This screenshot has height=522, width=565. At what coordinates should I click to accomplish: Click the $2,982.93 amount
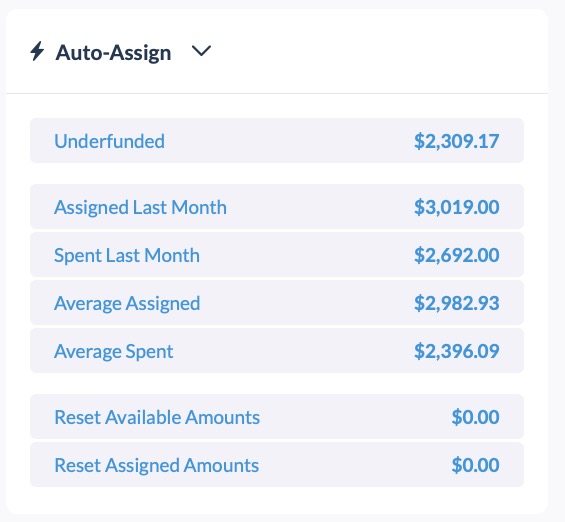pos(456,303)
